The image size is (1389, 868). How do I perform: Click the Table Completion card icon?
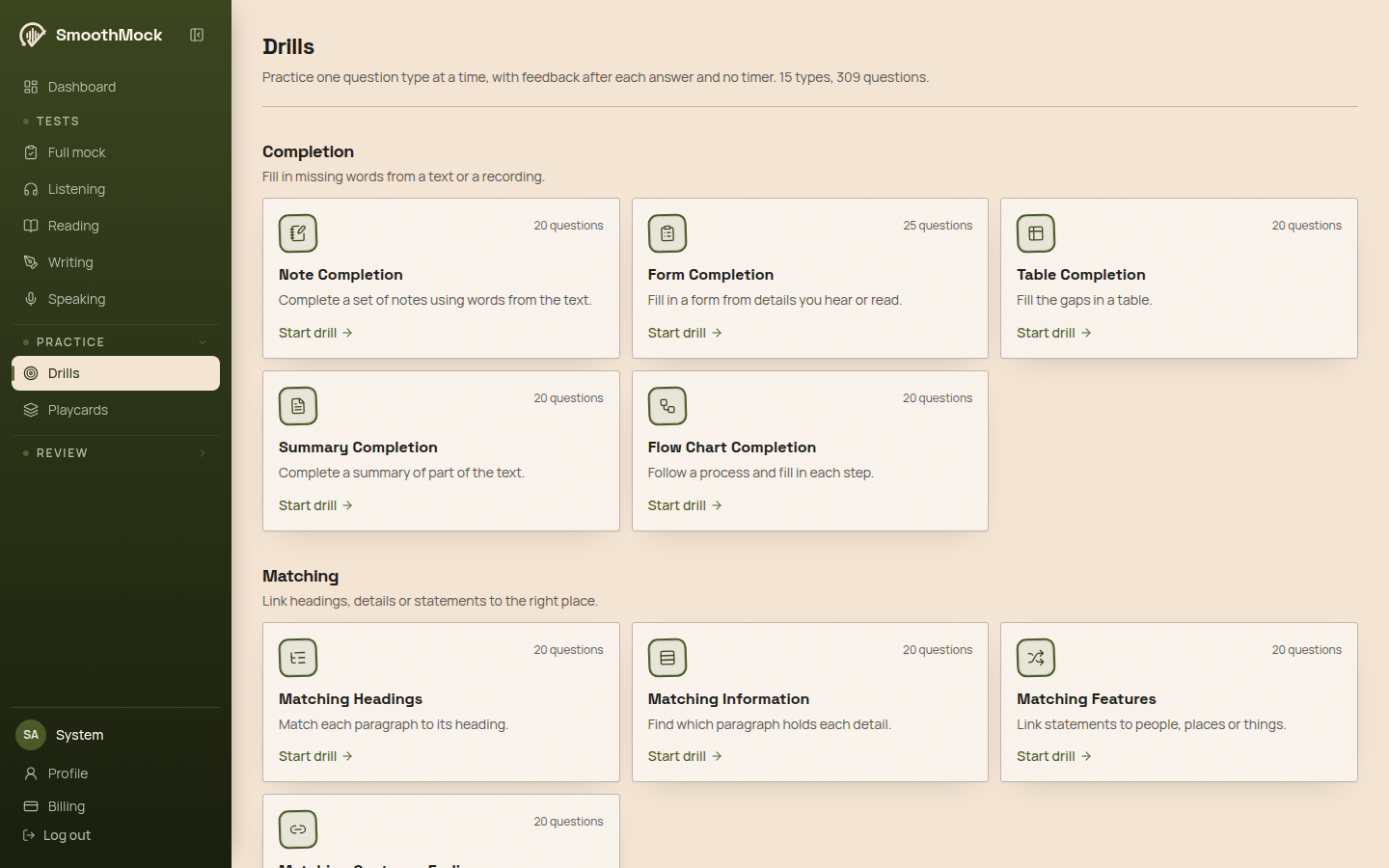click(x=1036, y=233)
